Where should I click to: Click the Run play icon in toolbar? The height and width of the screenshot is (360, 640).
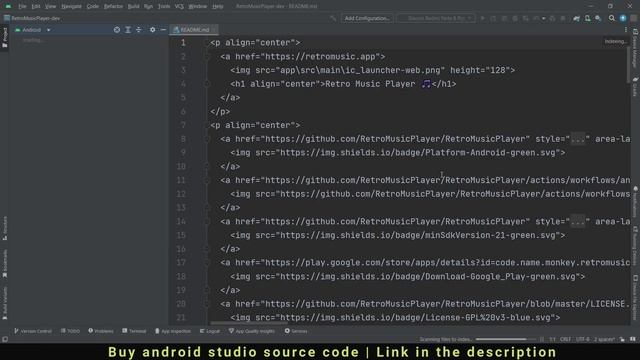pos(483,18)
